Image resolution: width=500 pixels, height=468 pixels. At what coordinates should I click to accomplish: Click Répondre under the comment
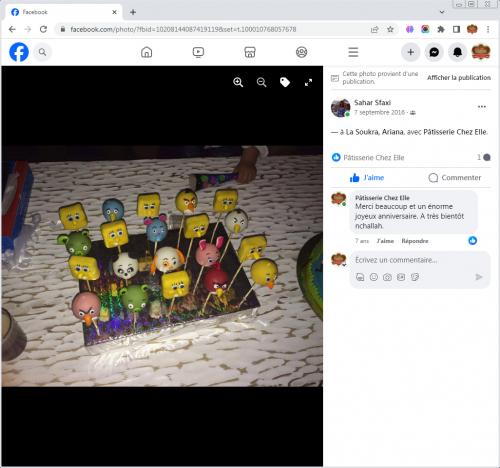(x=415, y=241)
